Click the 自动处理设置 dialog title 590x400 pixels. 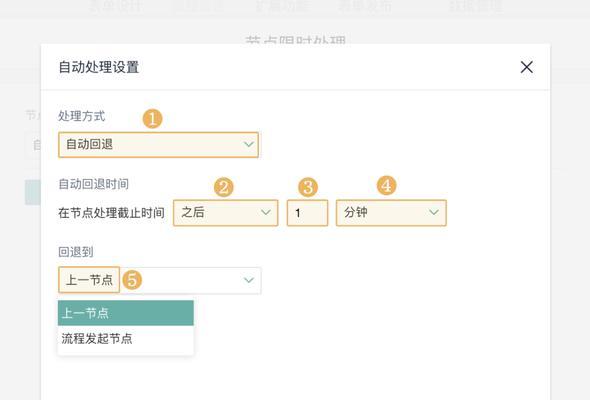pos(99,67)
